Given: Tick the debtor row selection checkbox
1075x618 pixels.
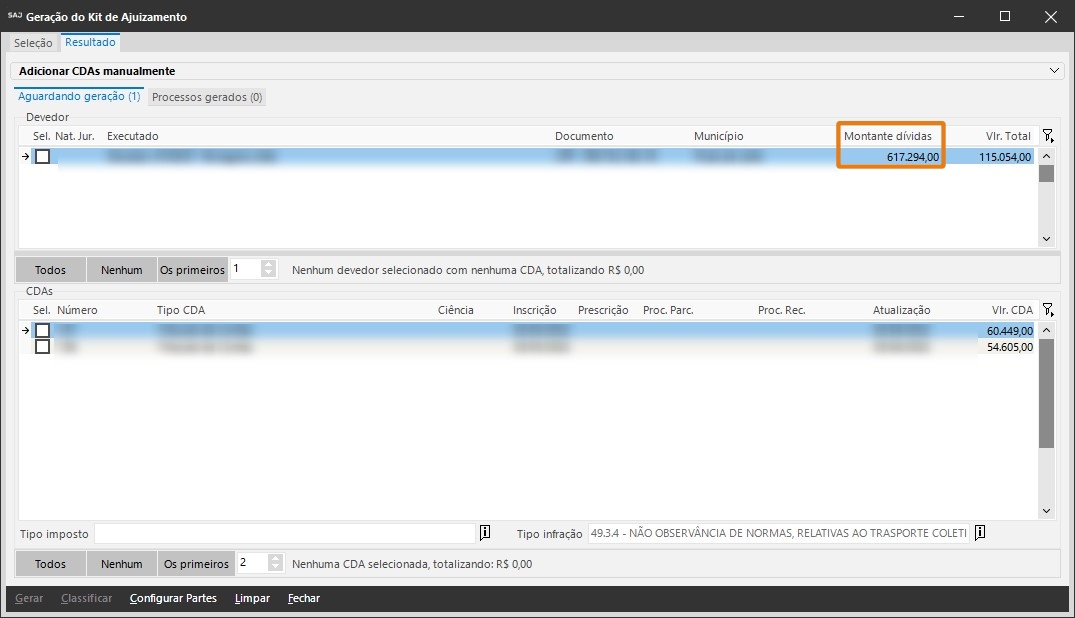Looking at the screenshot, I should [x=42, y=157].
